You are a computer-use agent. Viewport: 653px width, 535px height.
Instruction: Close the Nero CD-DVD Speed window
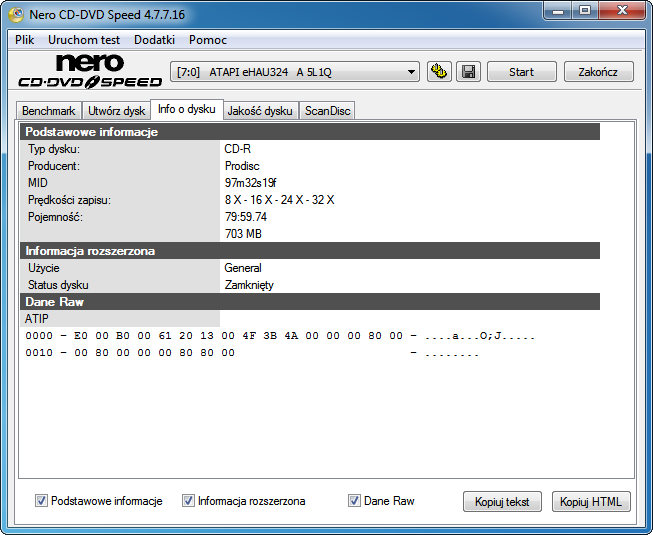click(x=622, y=11)
